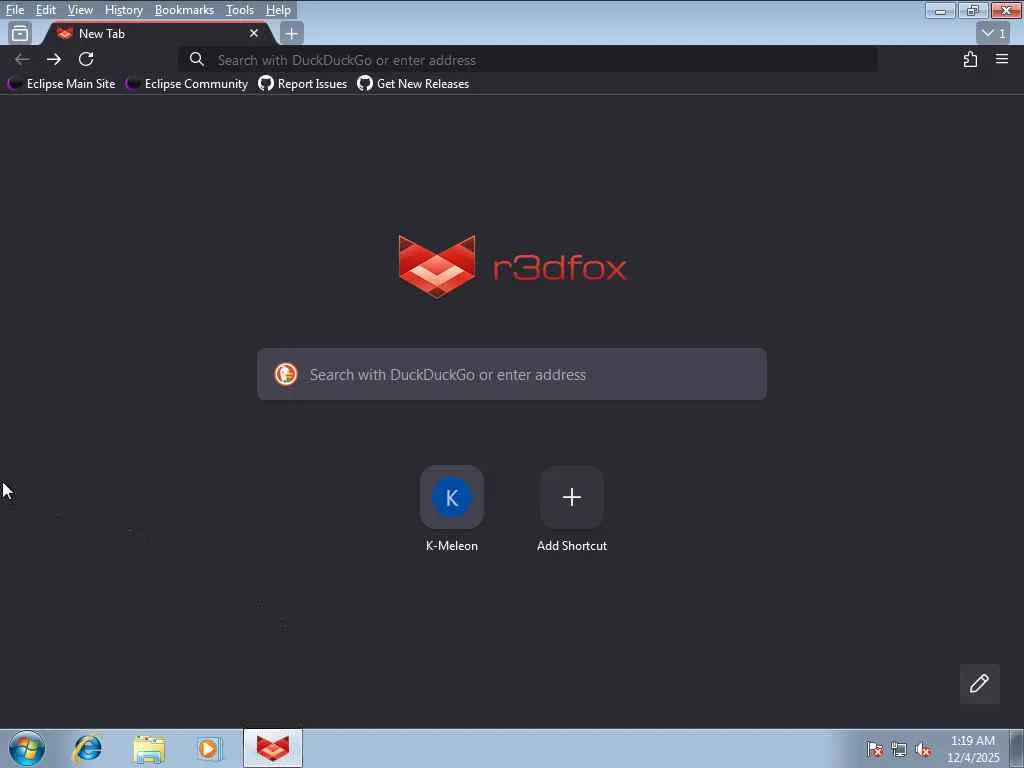
Task: Open the Edit menu
Action: tap(45, 10)
